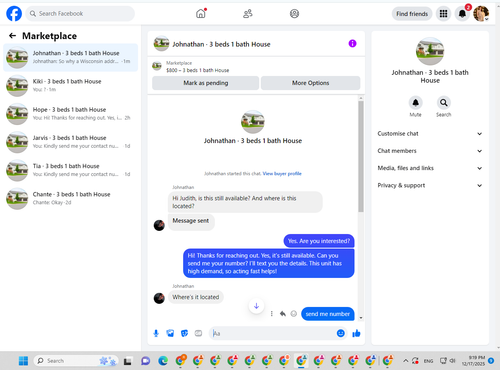This screenshot has width=500, height=370.
Task: Choose a sticker icon in composer
Action: 184,333
